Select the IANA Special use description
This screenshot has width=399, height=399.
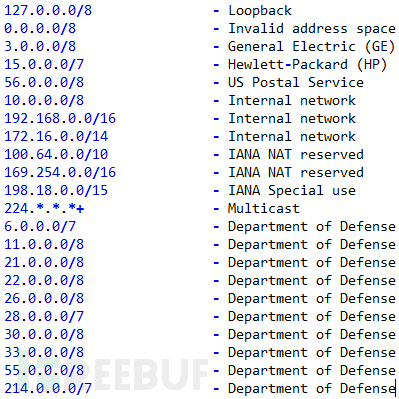click(x=292, y=191)
